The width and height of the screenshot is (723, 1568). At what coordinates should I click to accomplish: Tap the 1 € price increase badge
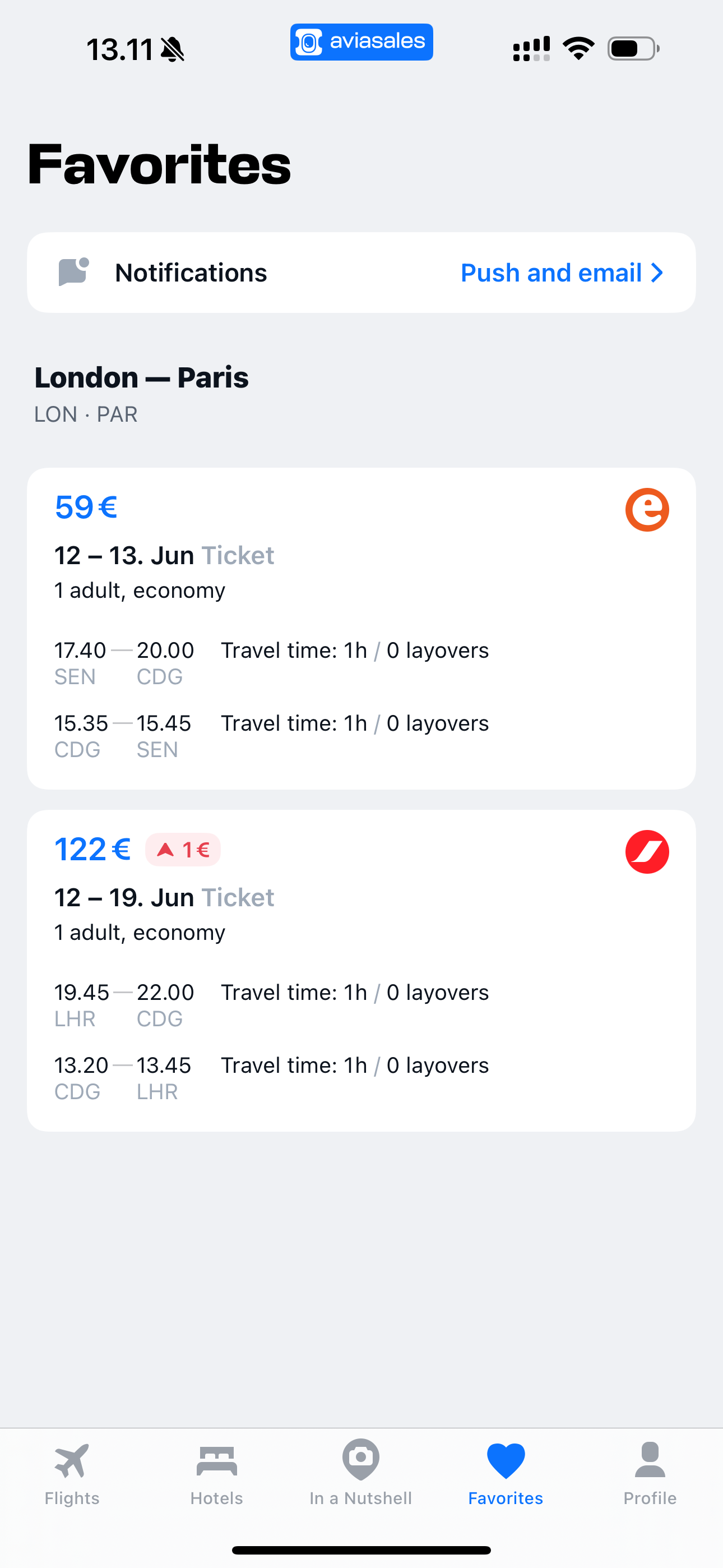click(x=183, y=849)
